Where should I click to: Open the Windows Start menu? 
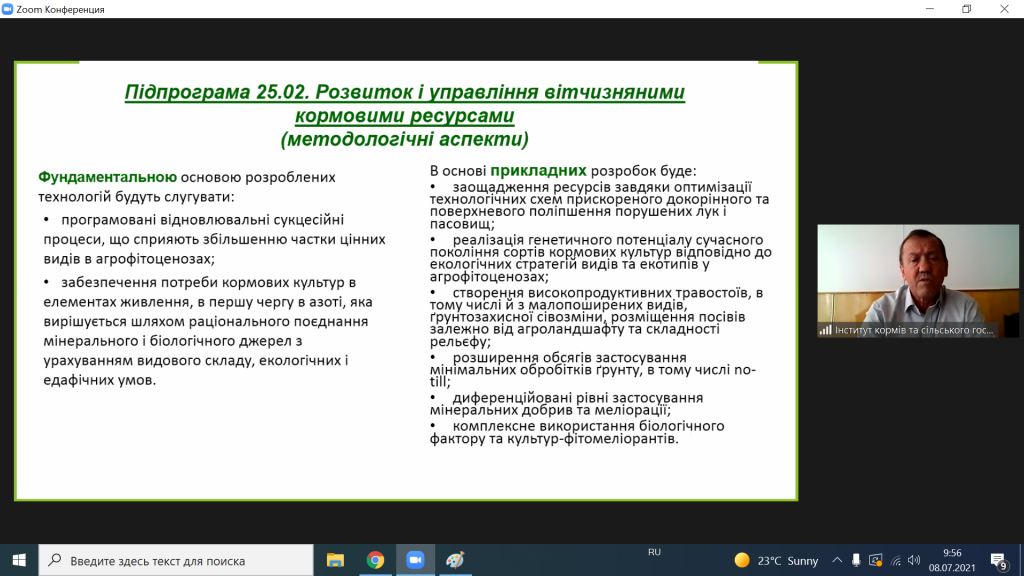pos(18,560)
